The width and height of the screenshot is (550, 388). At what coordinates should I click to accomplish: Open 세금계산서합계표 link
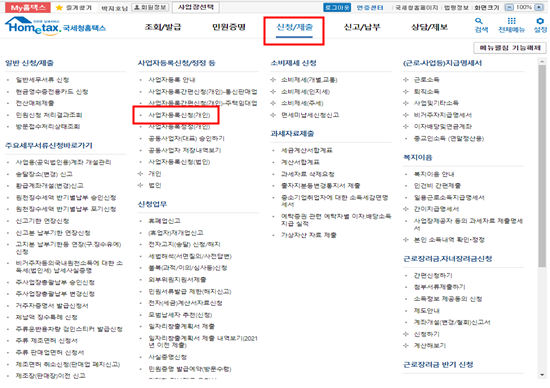[x=307, y=150]
